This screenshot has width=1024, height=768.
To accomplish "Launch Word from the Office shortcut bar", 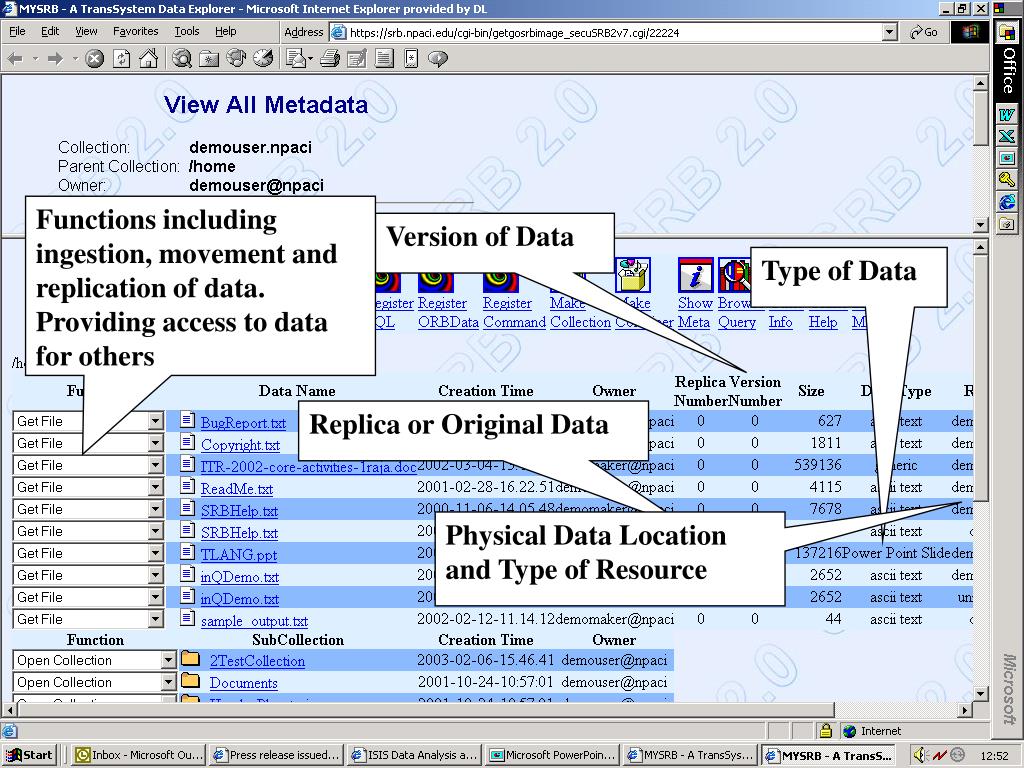I will click(1006, 114).
